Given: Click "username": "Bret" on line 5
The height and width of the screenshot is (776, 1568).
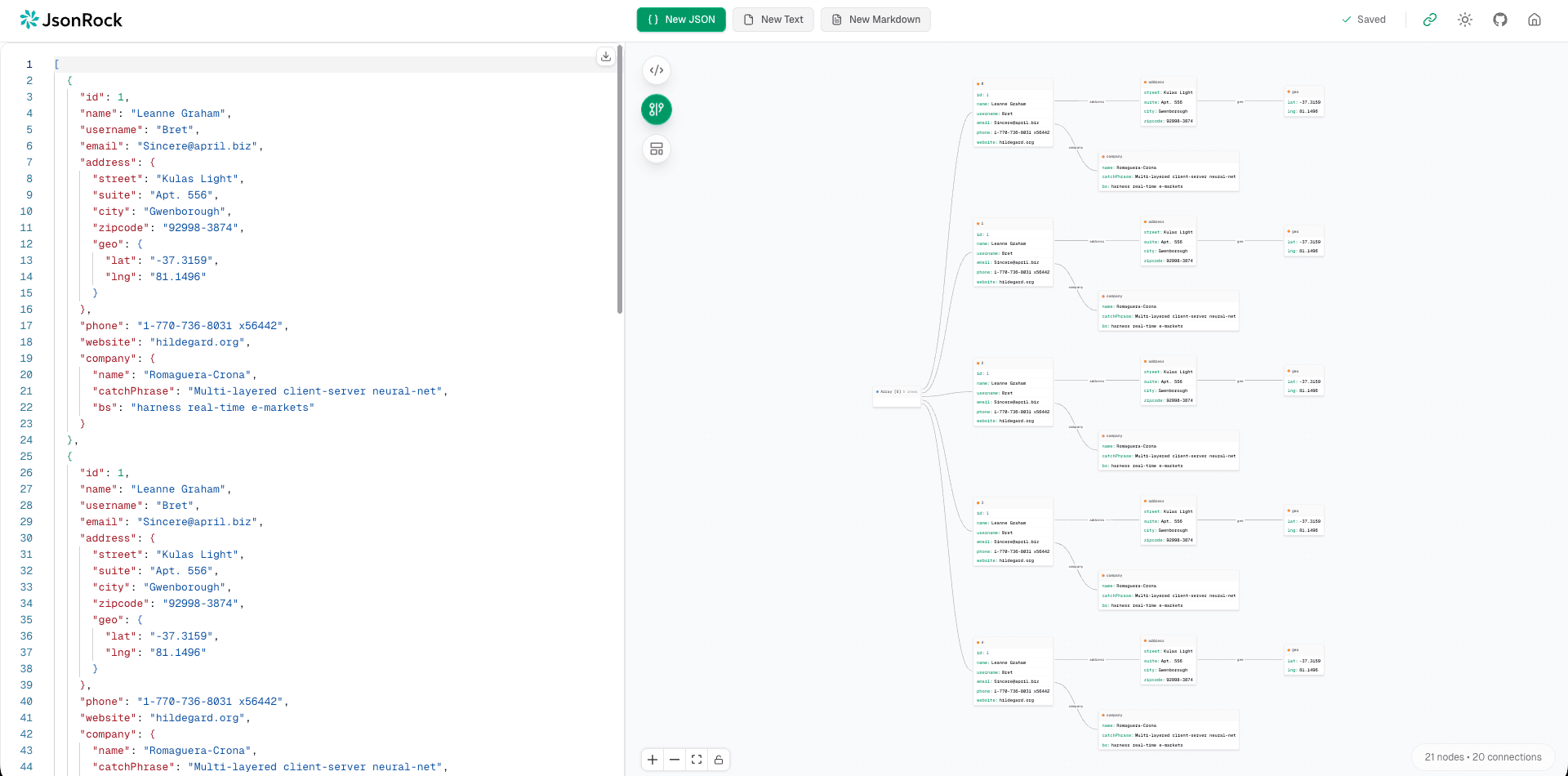Looking at the screenshot, I should tap(140, 130).
